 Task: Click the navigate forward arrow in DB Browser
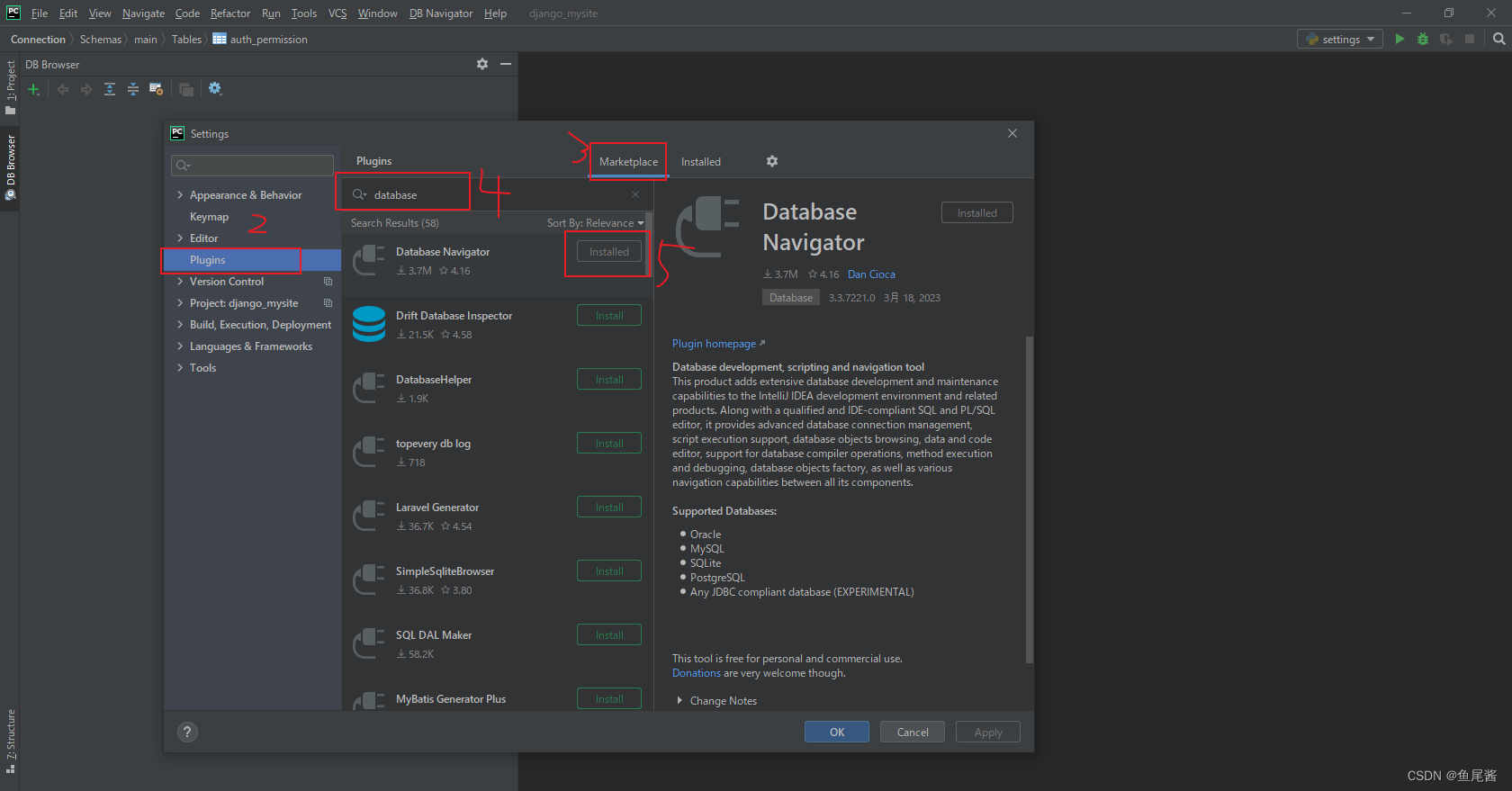click(86, 89)
